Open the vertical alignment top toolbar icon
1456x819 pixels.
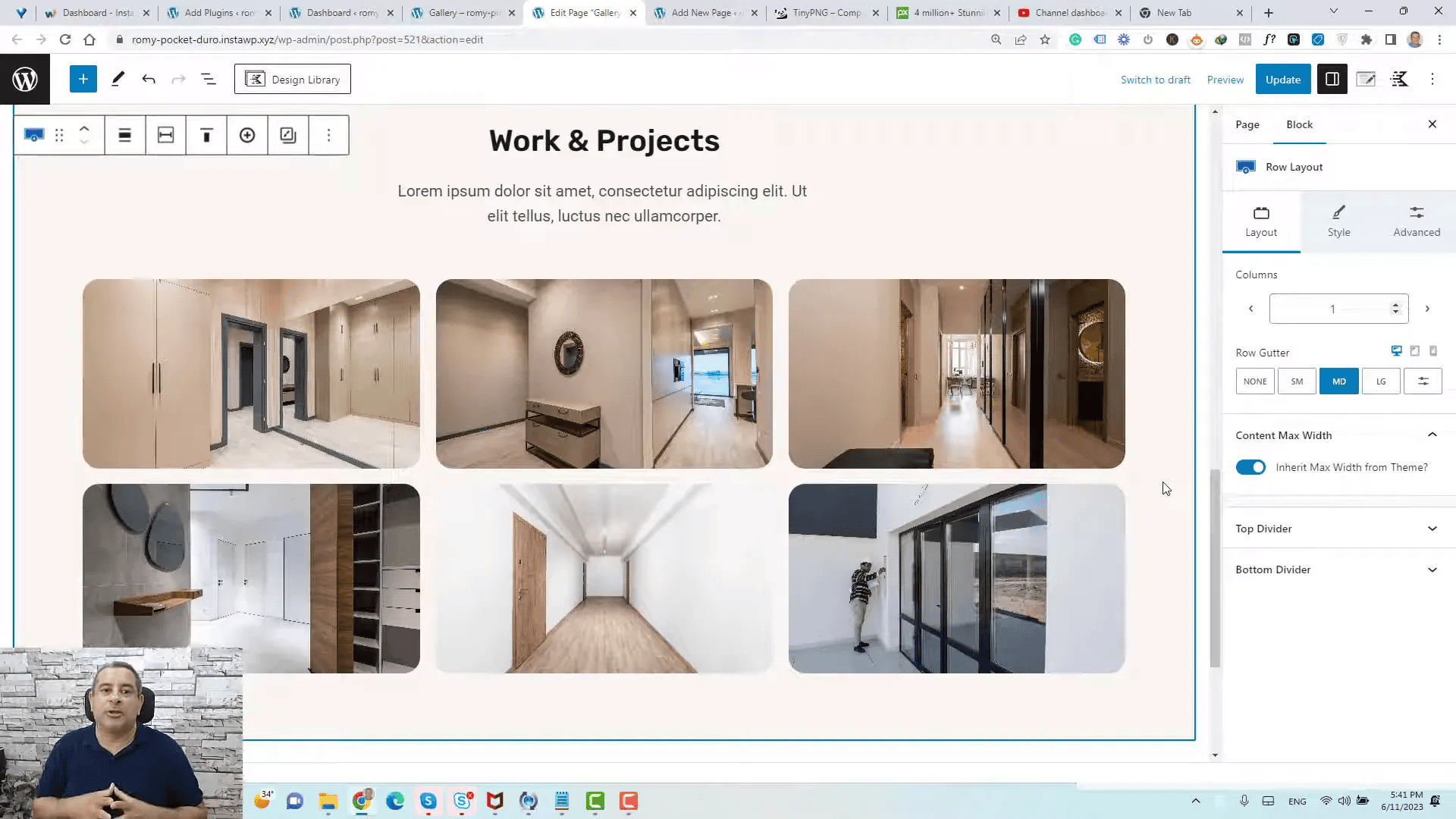point(206,135)
